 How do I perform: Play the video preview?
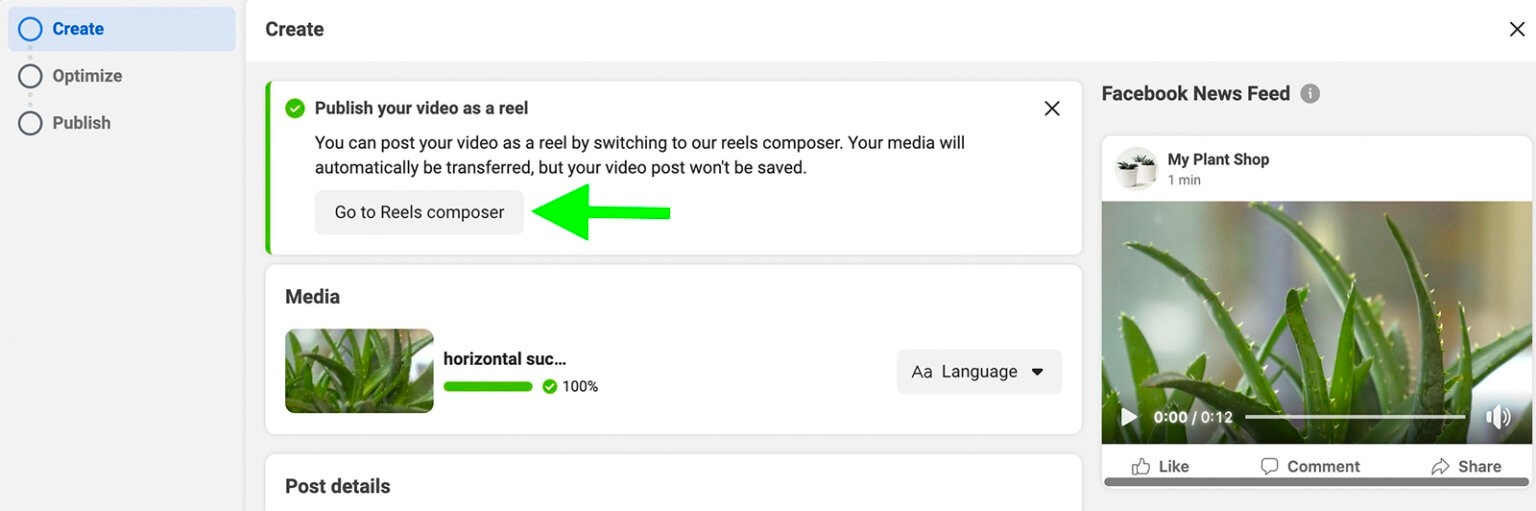pos(1129,417)
